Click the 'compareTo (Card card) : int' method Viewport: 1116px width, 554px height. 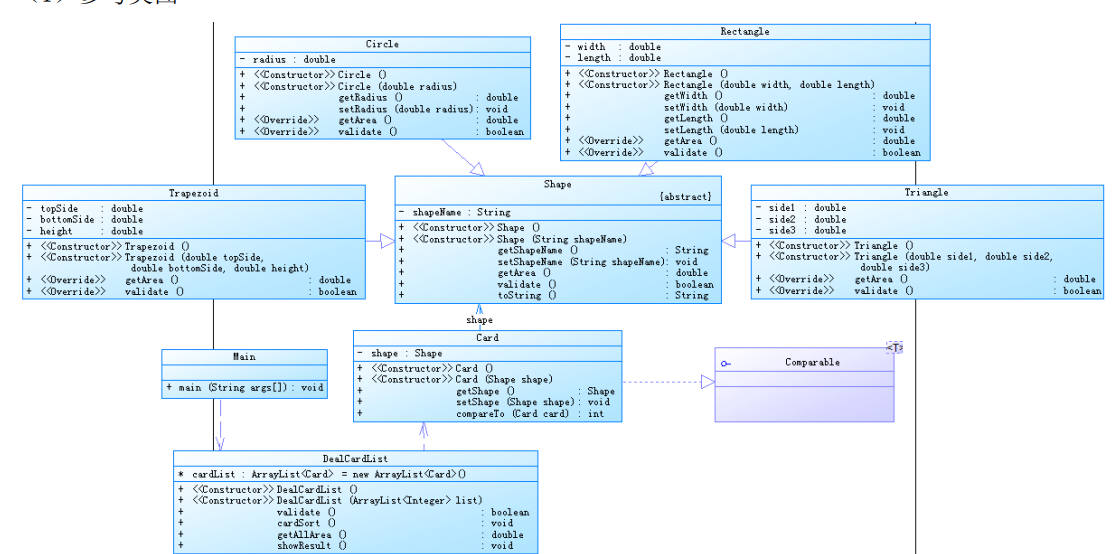click(x=530, y=414)
